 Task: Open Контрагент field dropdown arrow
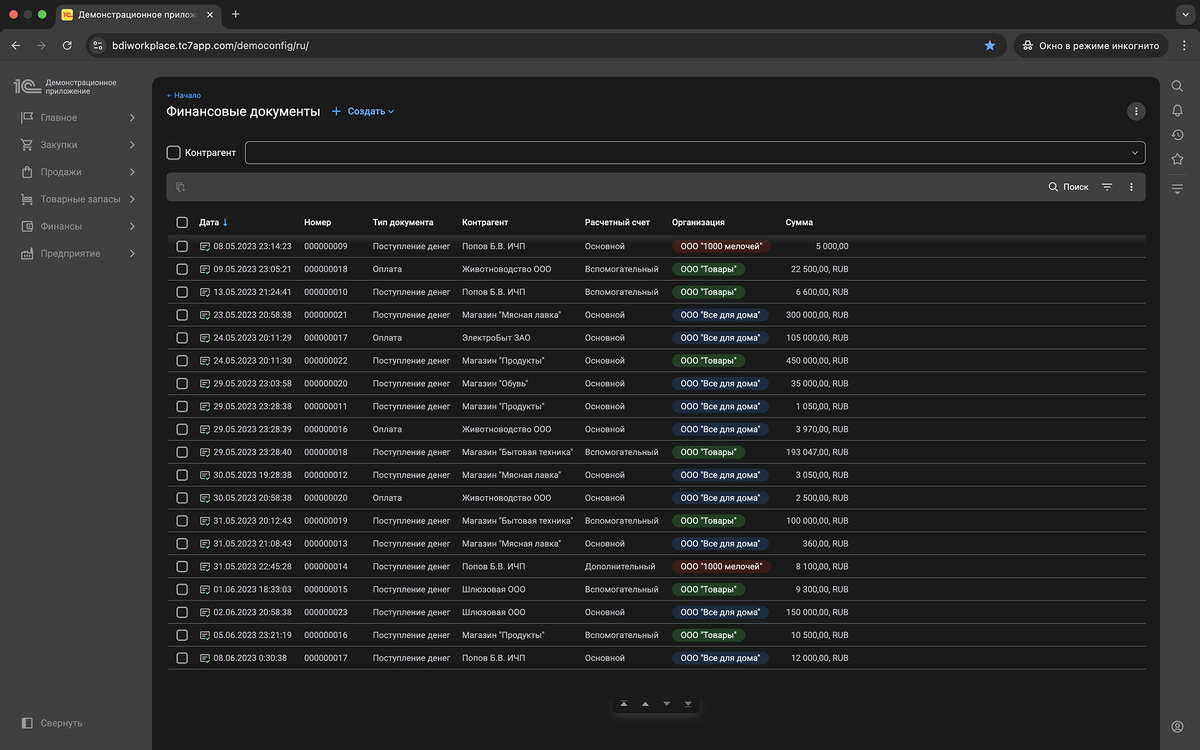pyautogui.click(x=1135, y=153)
